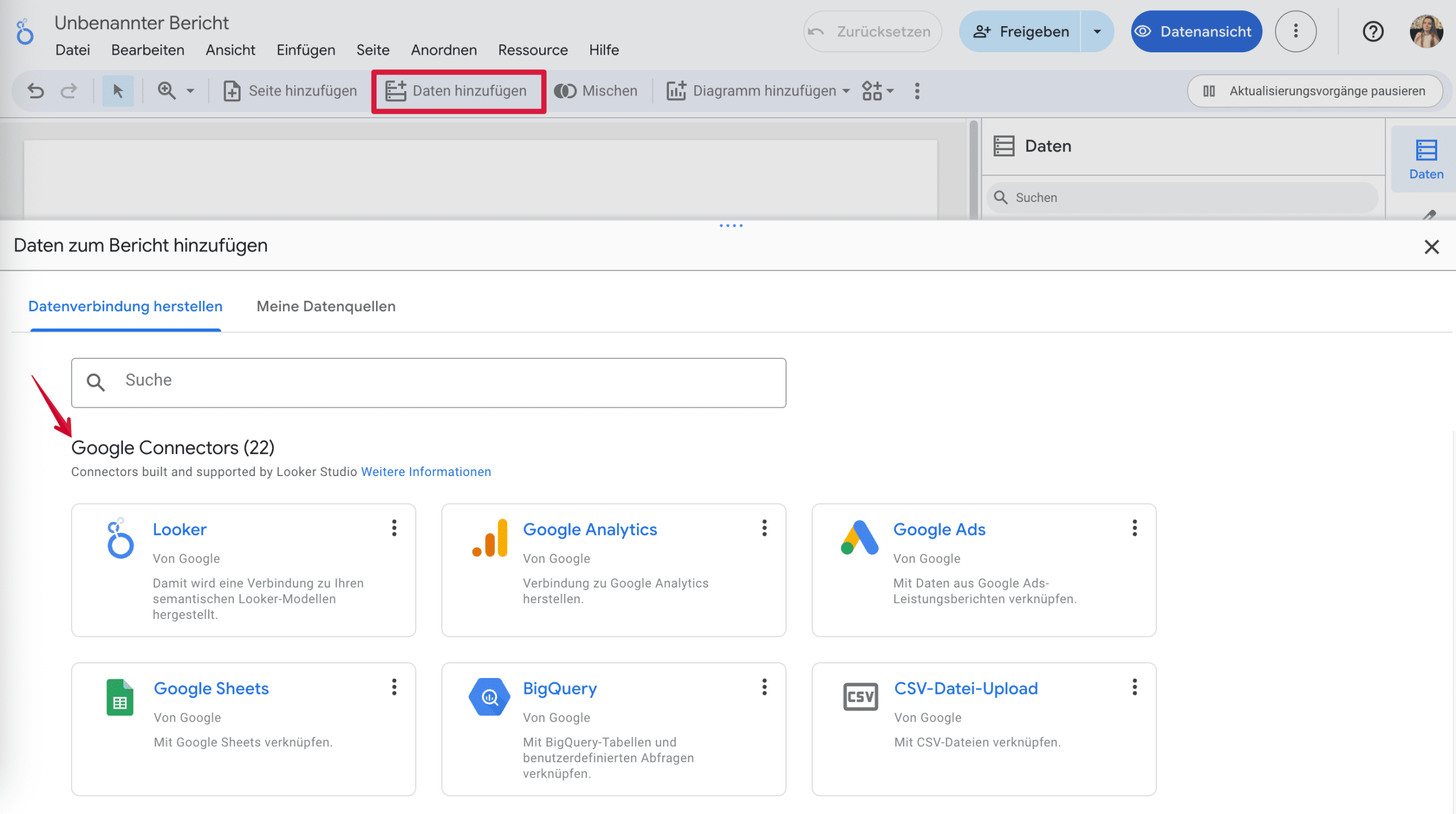Screen dimensions: 1456x814
Task: Click the panel resize handle dots
Action: coord(731,226)
